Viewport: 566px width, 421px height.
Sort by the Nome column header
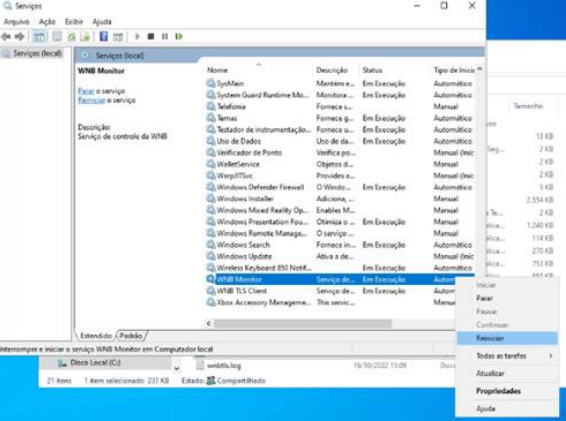pyautogui.click(x=258, y=70)
